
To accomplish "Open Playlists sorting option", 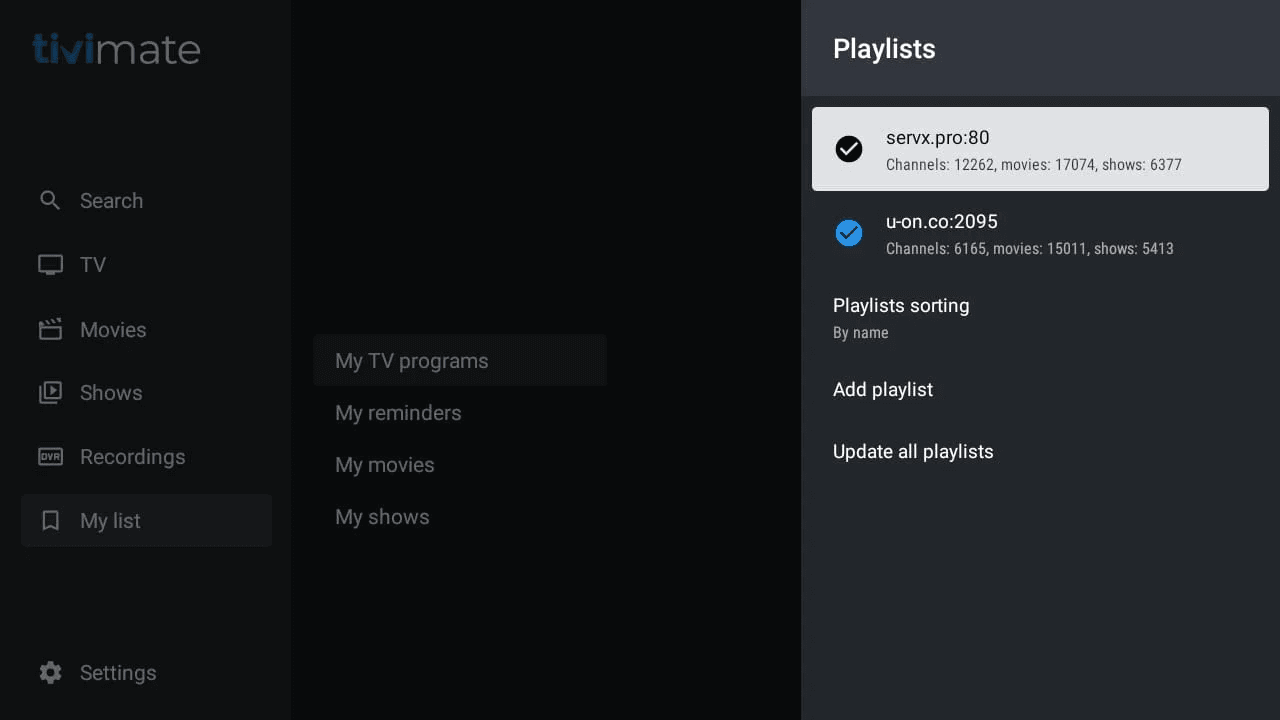I will click(901, 306).
